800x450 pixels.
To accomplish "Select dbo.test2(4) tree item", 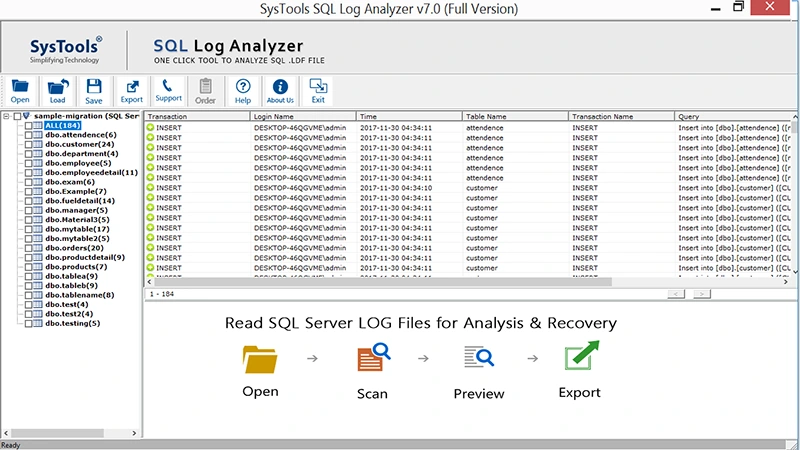I will 69,314.
